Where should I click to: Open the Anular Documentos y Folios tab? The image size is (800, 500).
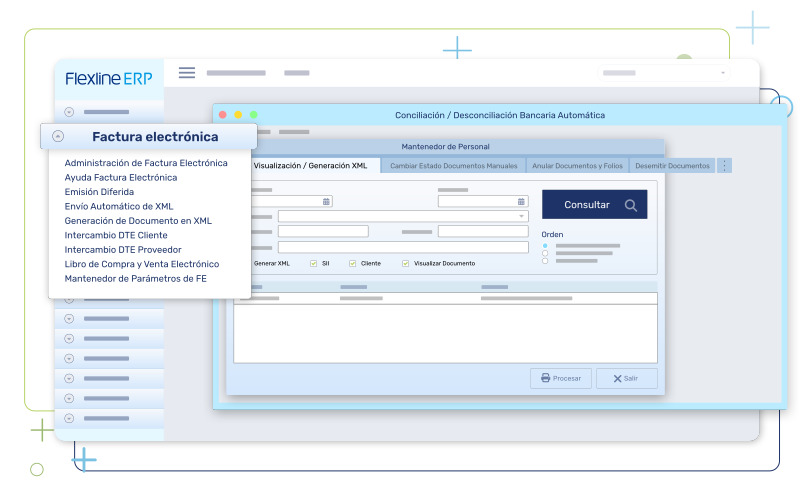(x=578, y=166)
